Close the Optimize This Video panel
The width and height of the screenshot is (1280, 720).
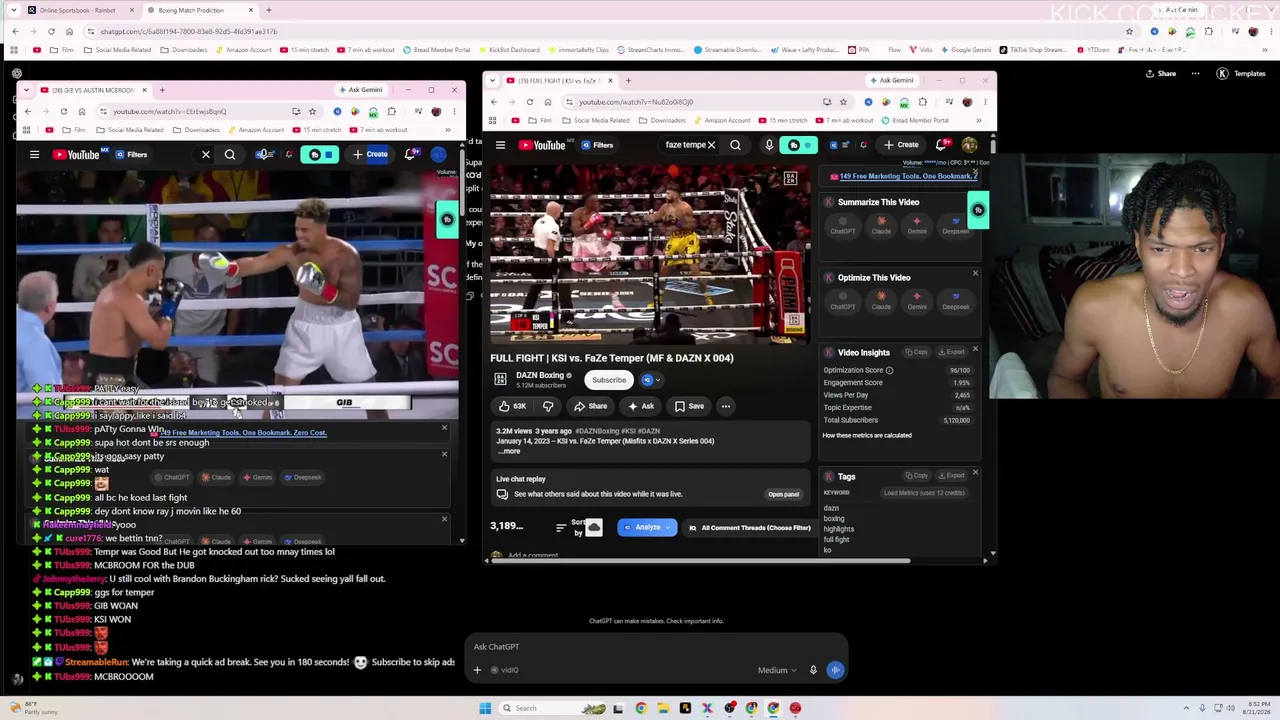(975, 273)
